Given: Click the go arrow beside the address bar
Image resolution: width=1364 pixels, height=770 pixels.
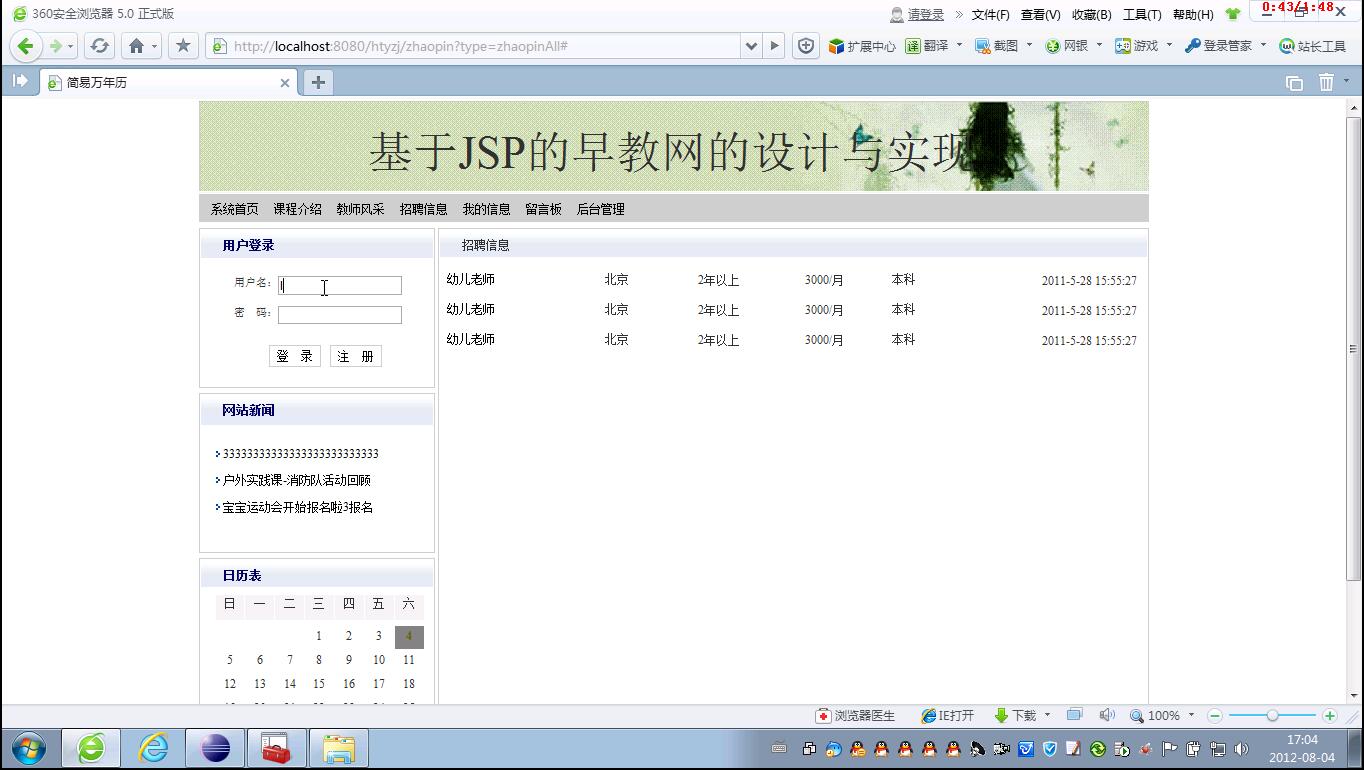Looking at the screenshot, I should [x=774, y=46].
